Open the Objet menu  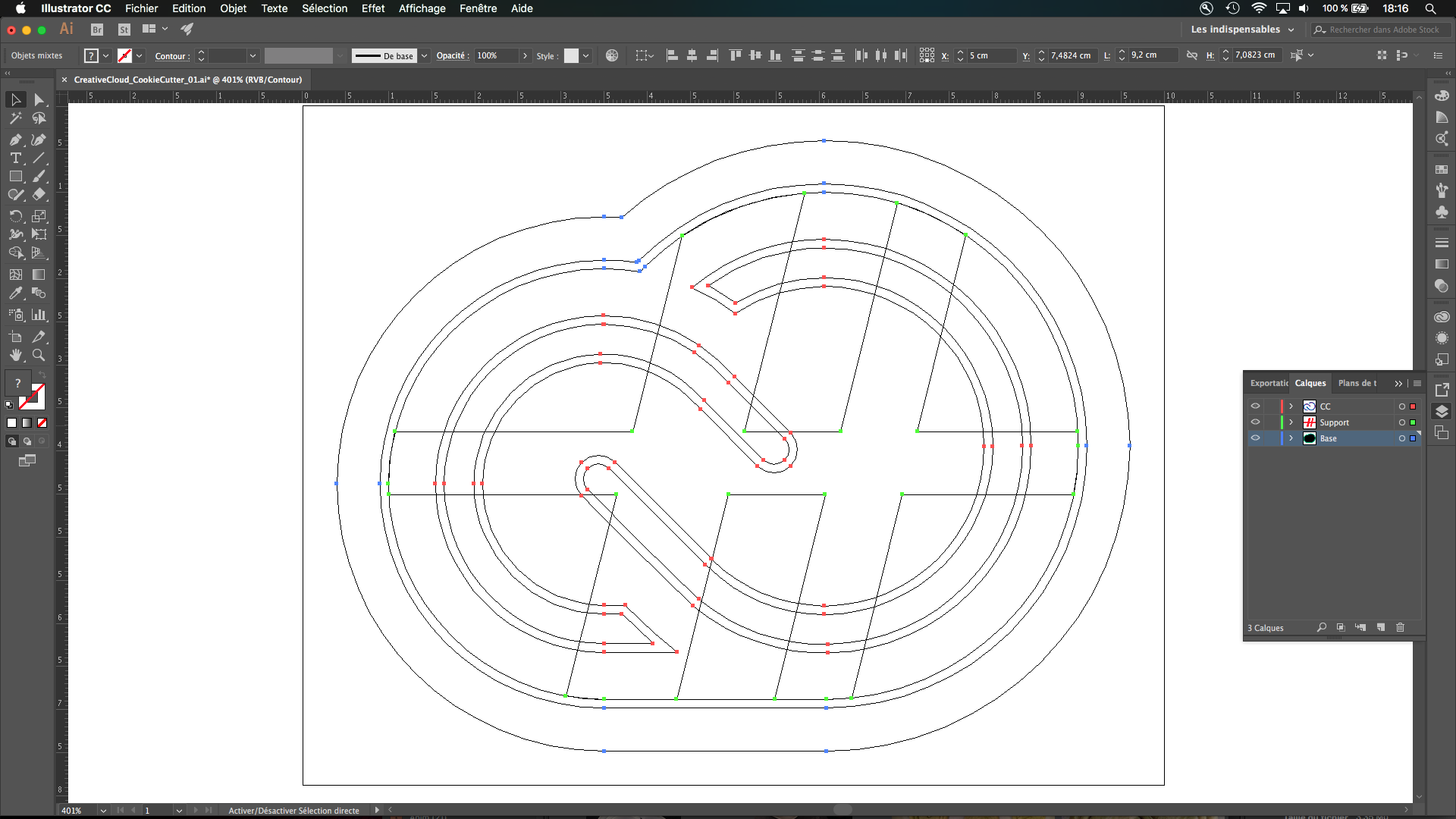point(233,8)
